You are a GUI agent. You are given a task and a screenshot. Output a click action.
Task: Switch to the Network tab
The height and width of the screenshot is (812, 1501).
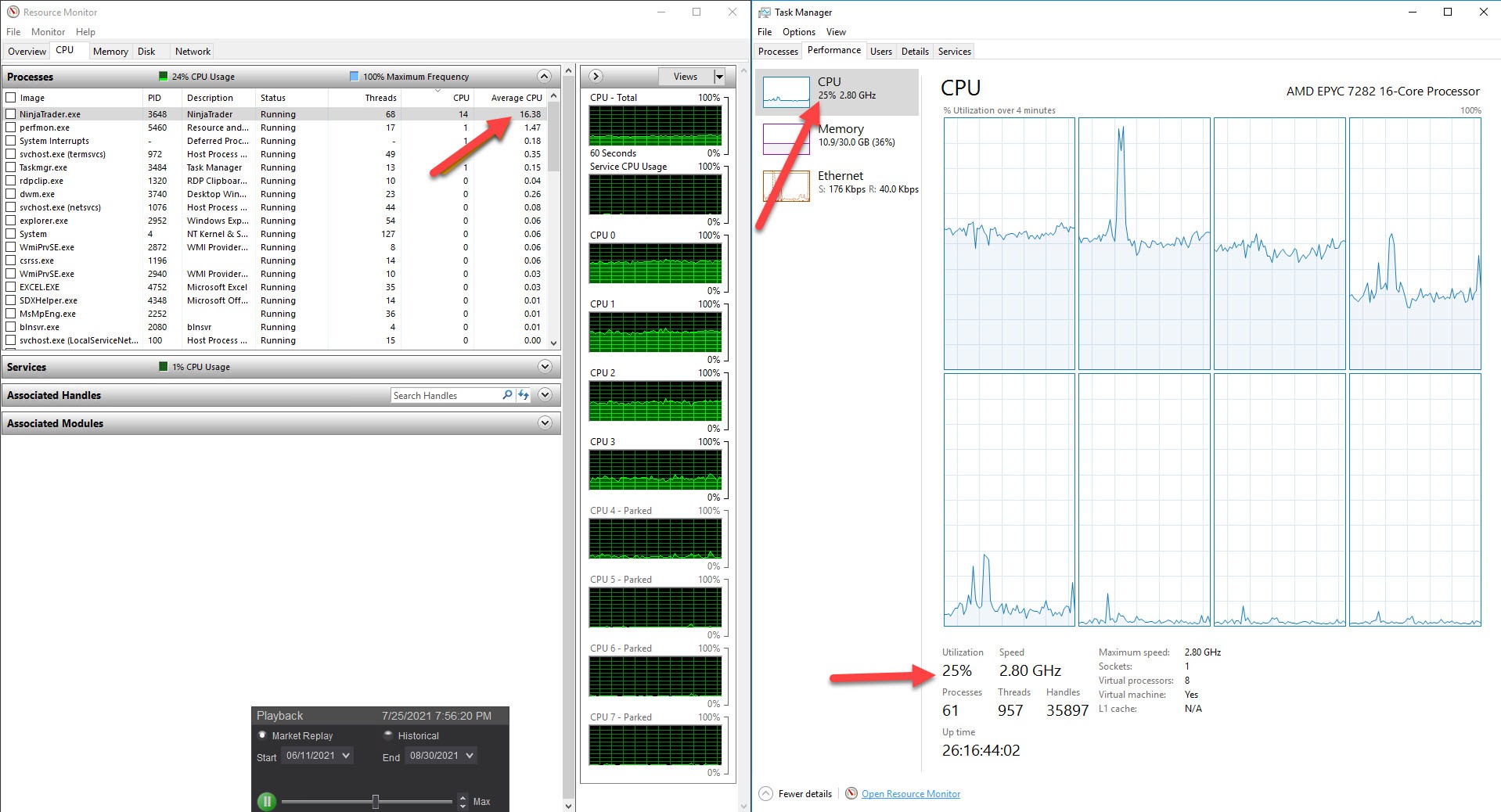click(x=193, y=52)
